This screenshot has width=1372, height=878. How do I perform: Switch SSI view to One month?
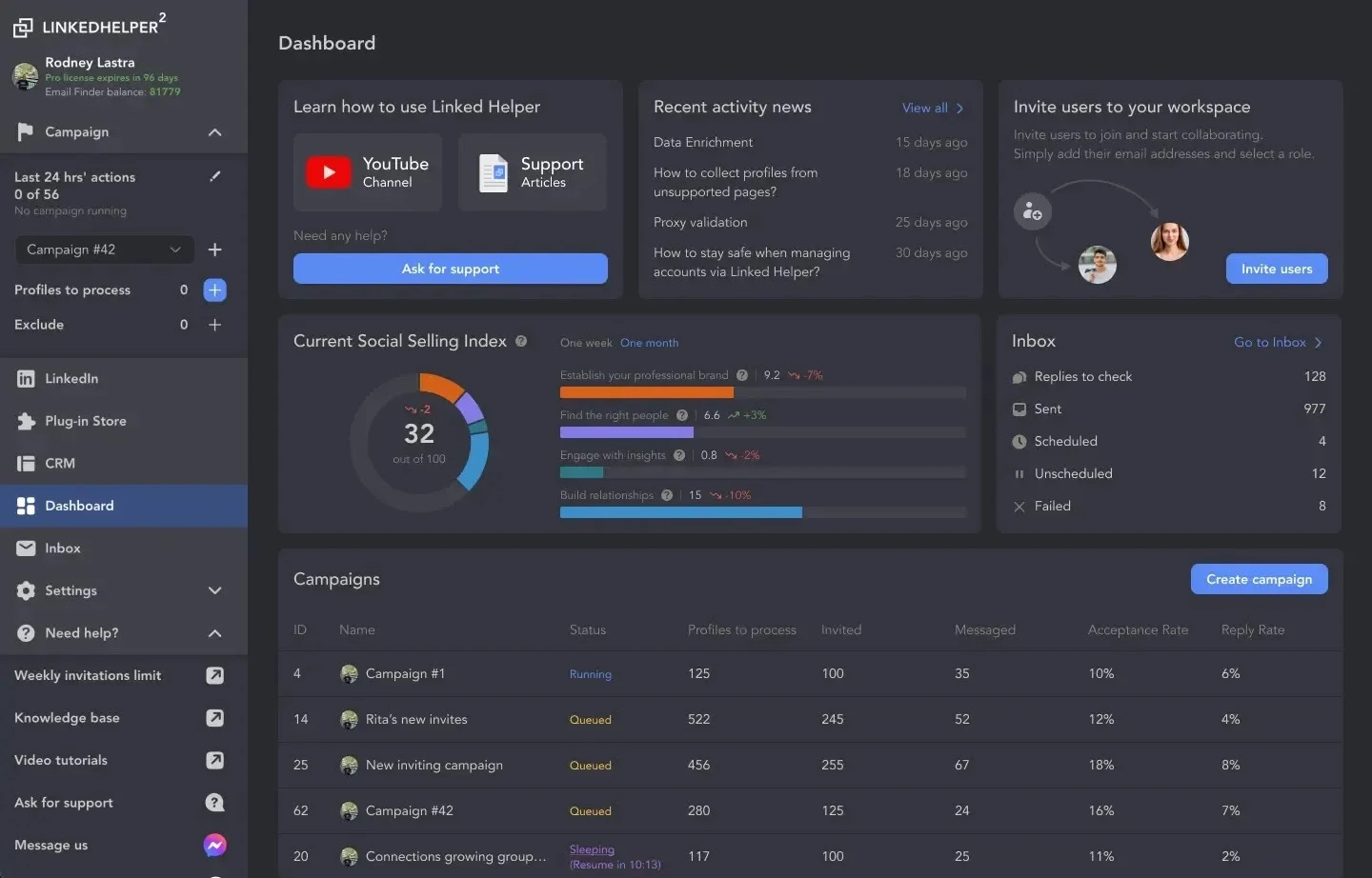point(650,343)
